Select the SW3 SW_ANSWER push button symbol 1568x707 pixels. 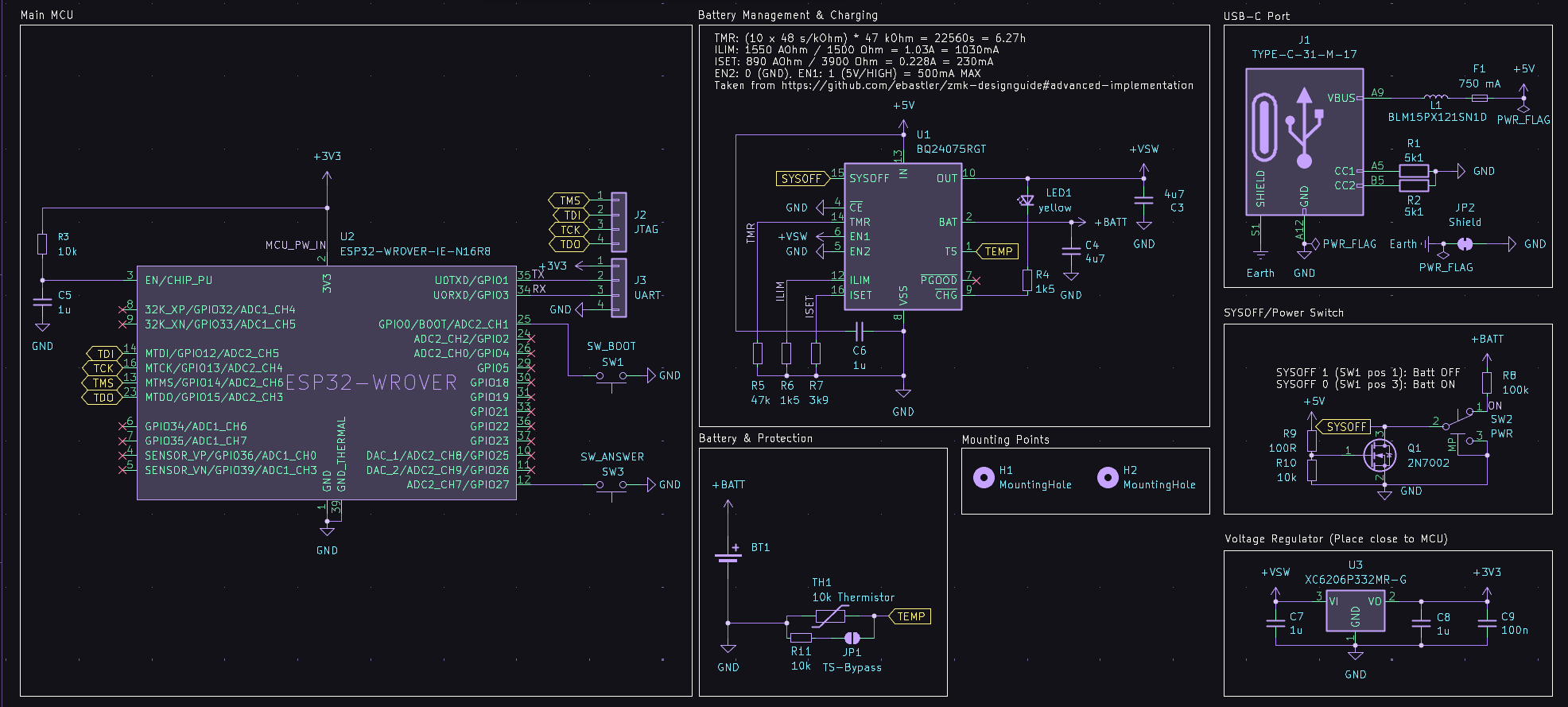tap(611, 485)
